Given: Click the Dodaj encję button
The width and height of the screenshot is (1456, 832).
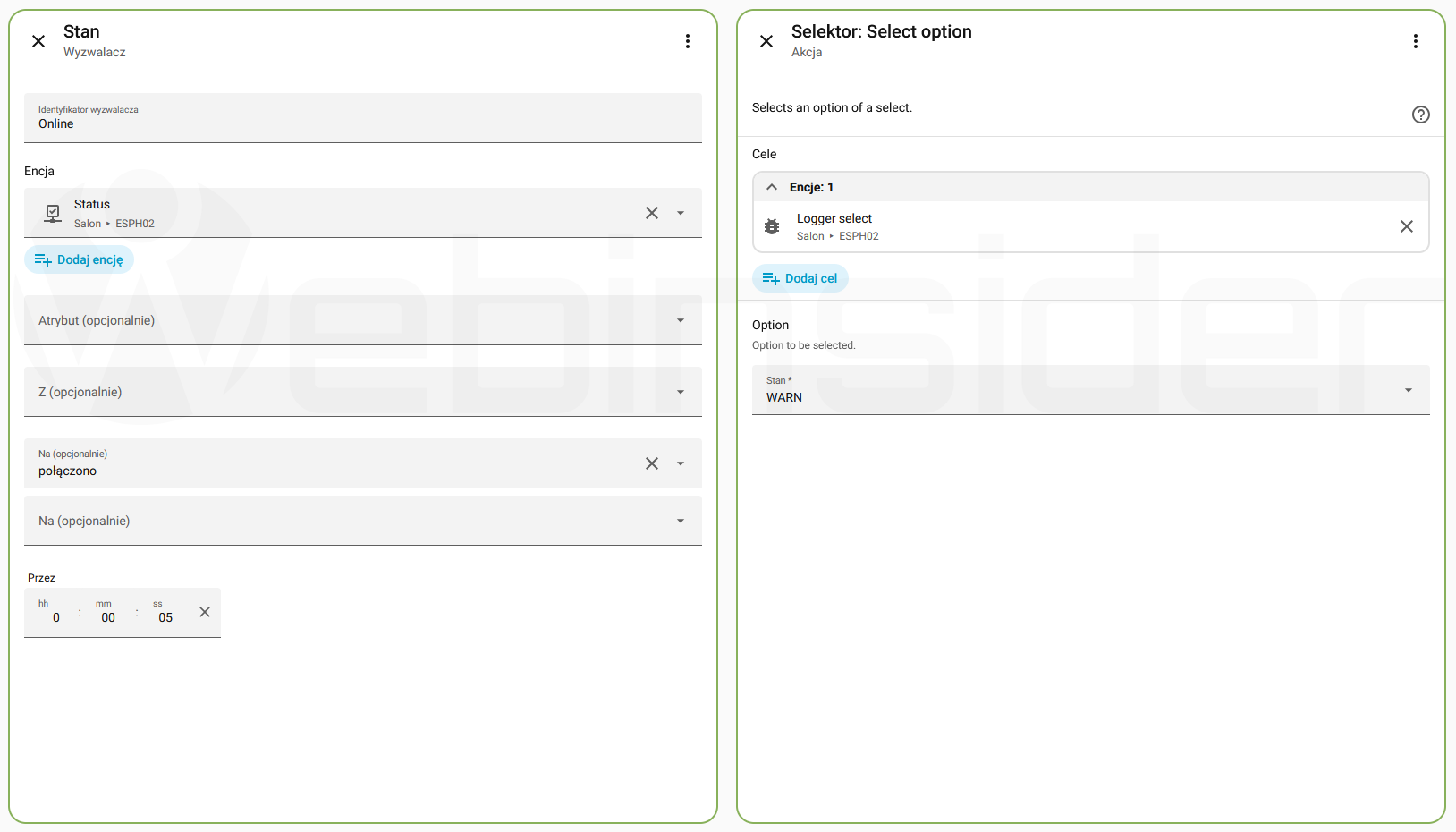Looking at the screenshot, I should pyautogui.click(x=80, y=259).
